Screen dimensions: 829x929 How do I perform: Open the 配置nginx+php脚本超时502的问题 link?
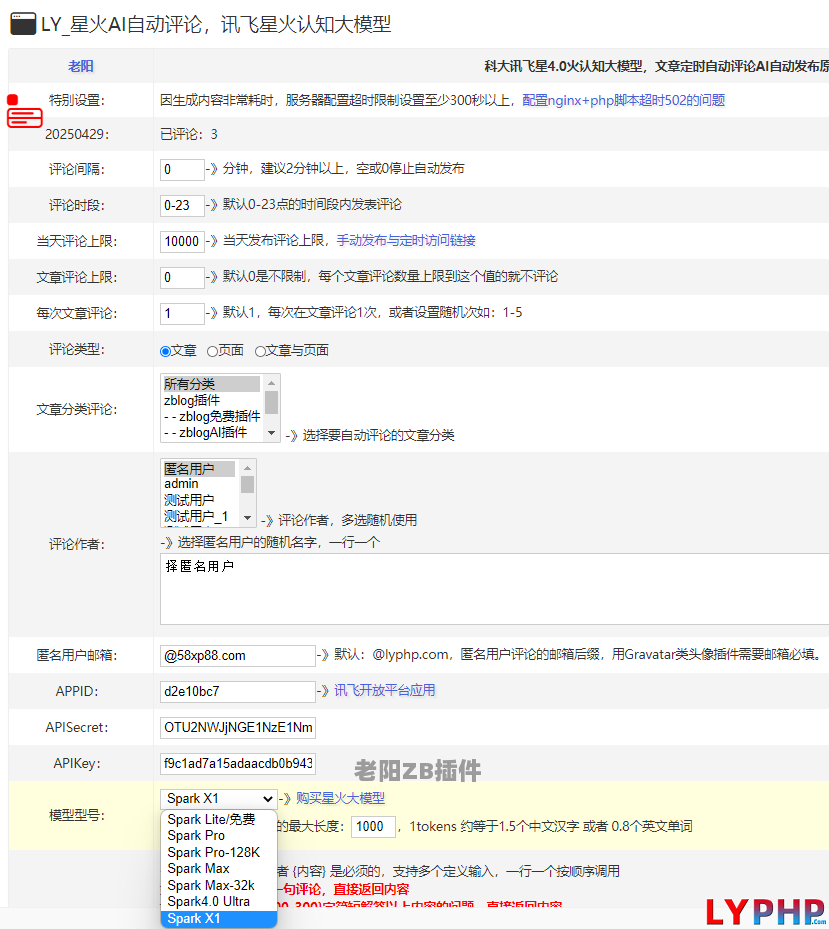(623, 100)
